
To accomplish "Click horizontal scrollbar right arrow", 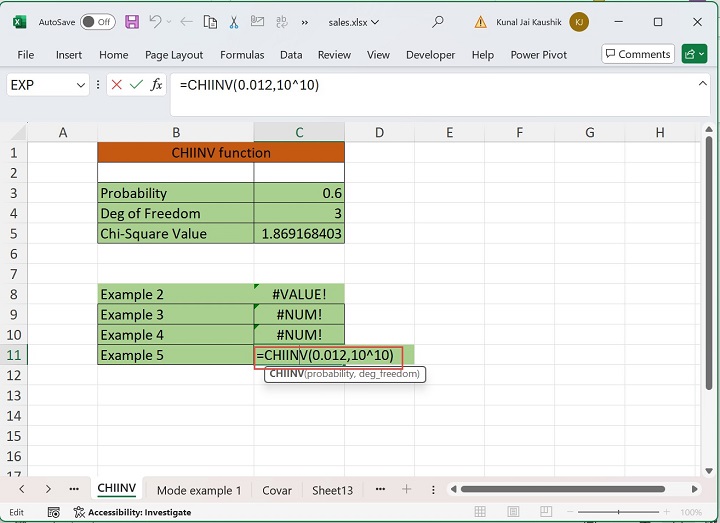I will click(695, 489).
